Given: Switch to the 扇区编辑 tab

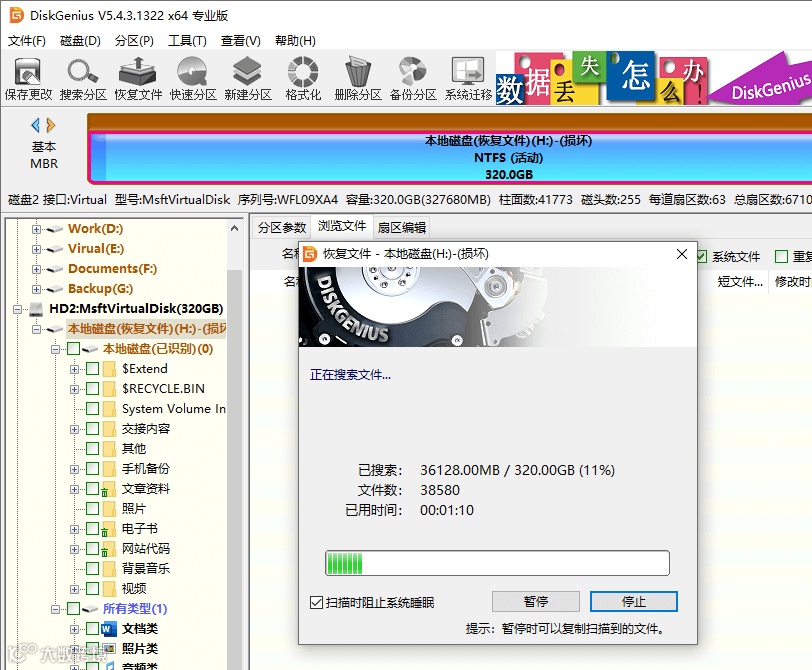Looking at the screenshot, I should [401, 227].
